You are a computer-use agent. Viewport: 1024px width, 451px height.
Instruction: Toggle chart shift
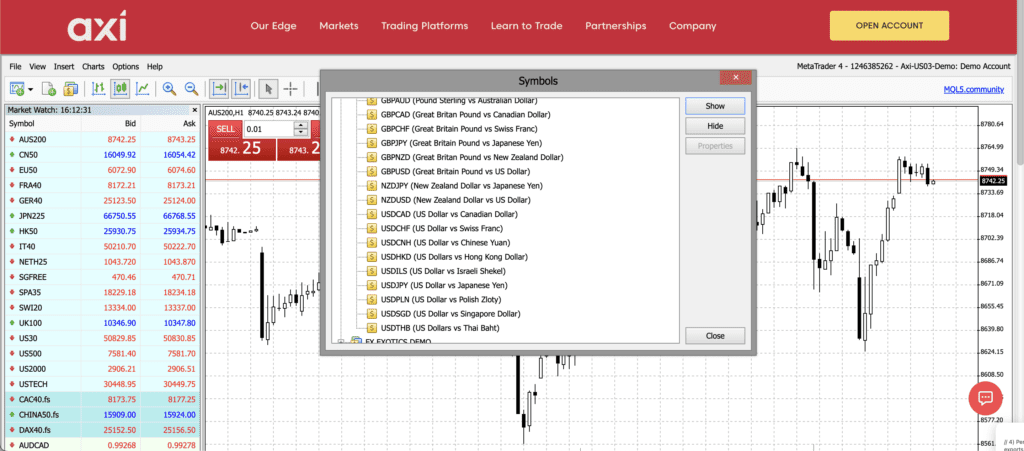(241, 88)
